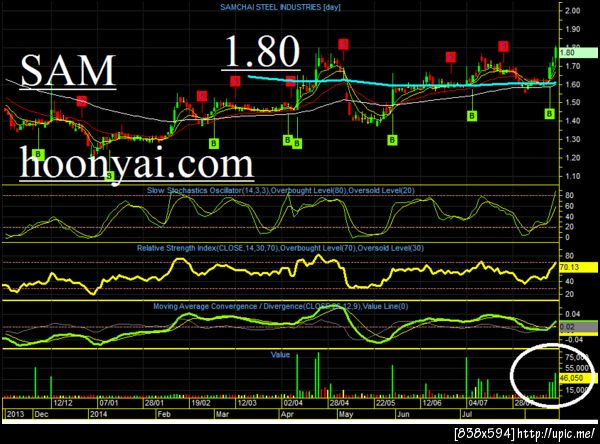Select the red S marker where the cyan trend line starts

[290, 81]
